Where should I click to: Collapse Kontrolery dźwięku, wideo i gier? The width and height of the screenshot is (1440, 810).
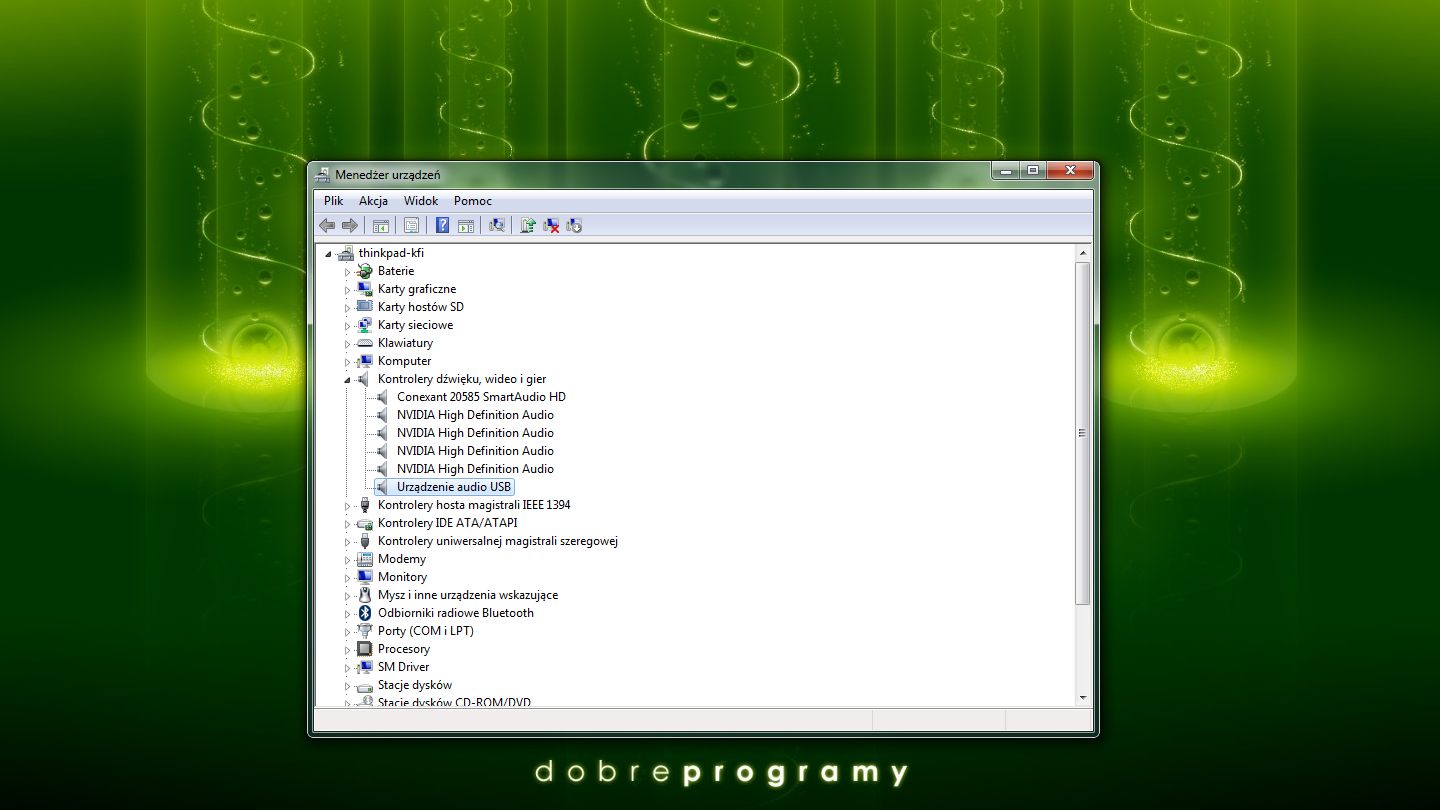(347, 380)
